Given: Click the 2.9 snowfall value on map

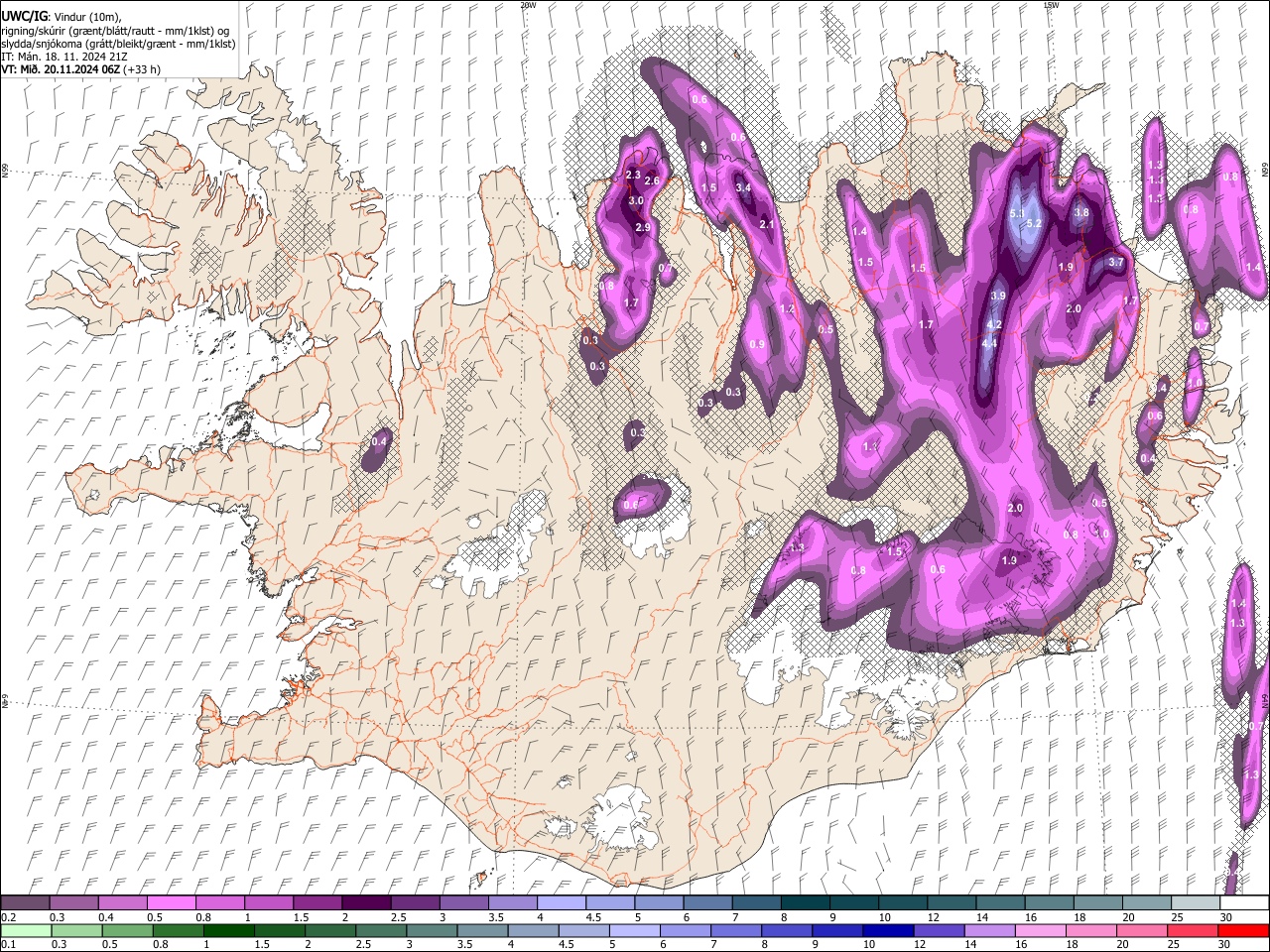Looking at the screenshot, I should 642,227.
